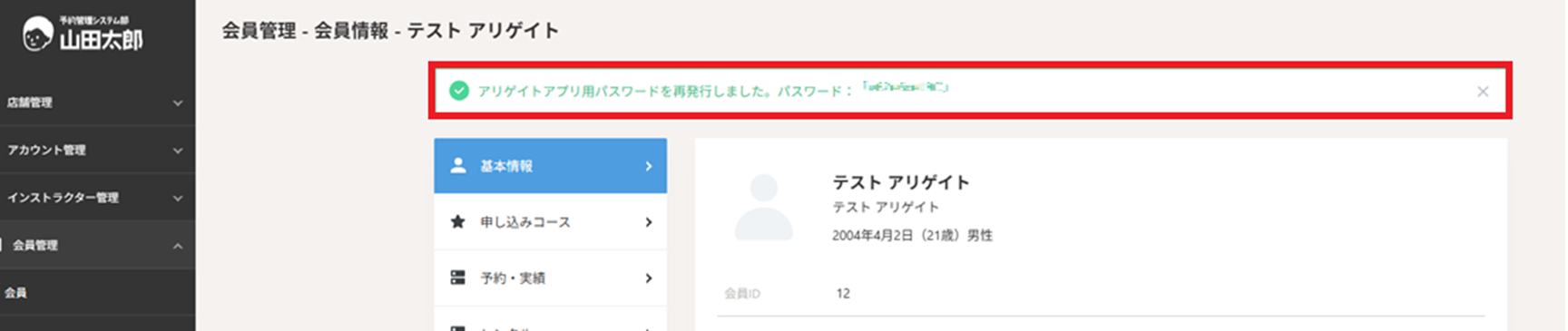
Task: Click the green success checkmark icon
Action: pos(459,91)
